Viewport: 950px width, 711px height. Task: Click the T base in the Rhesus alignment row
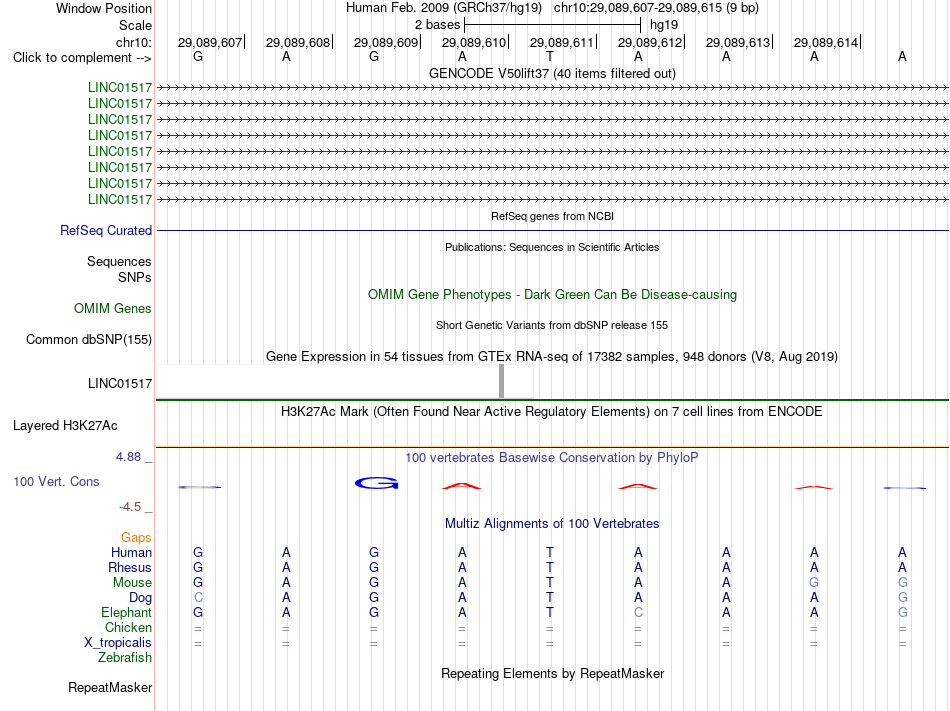(x=550, y=567)
